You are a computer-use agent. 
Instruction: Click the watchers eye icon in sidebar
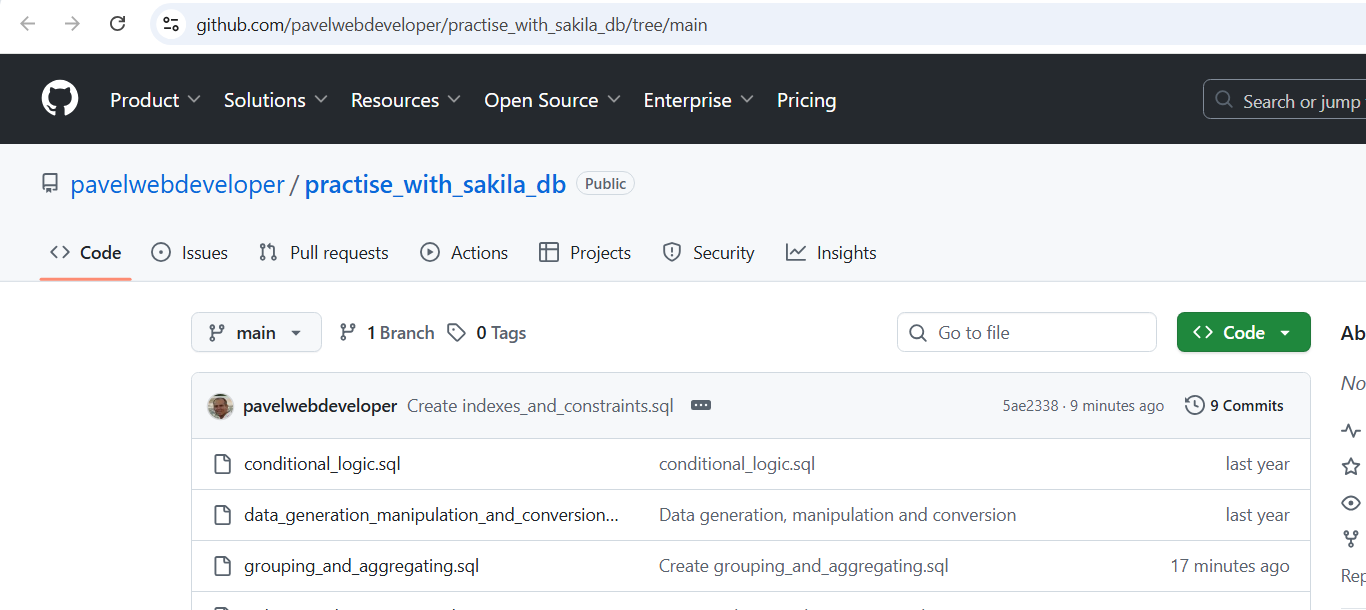pos(1351,503)
